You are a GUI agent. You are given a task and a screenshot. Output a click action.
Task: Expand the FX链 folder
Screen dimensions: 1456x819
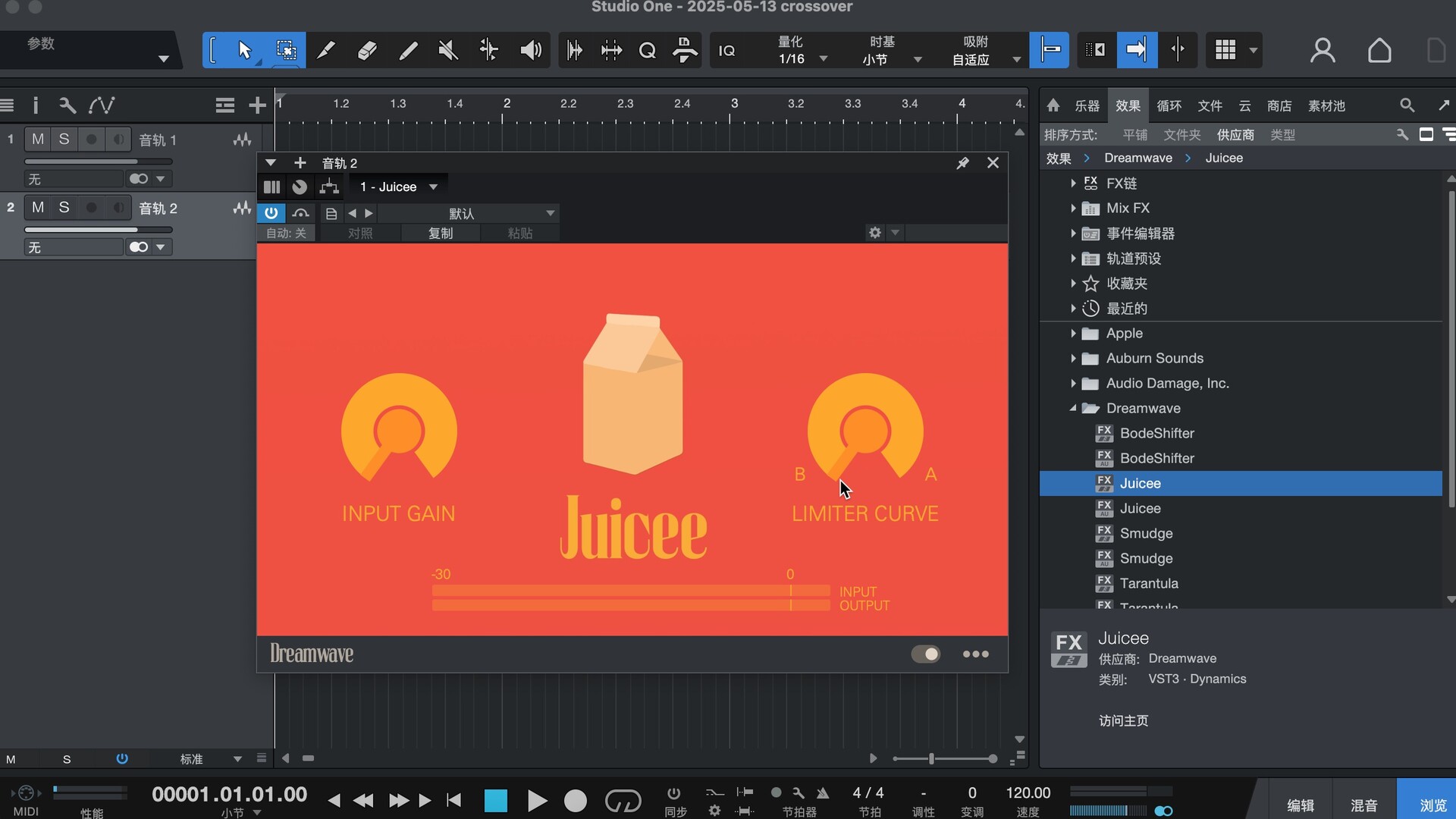pos(1073,183)
